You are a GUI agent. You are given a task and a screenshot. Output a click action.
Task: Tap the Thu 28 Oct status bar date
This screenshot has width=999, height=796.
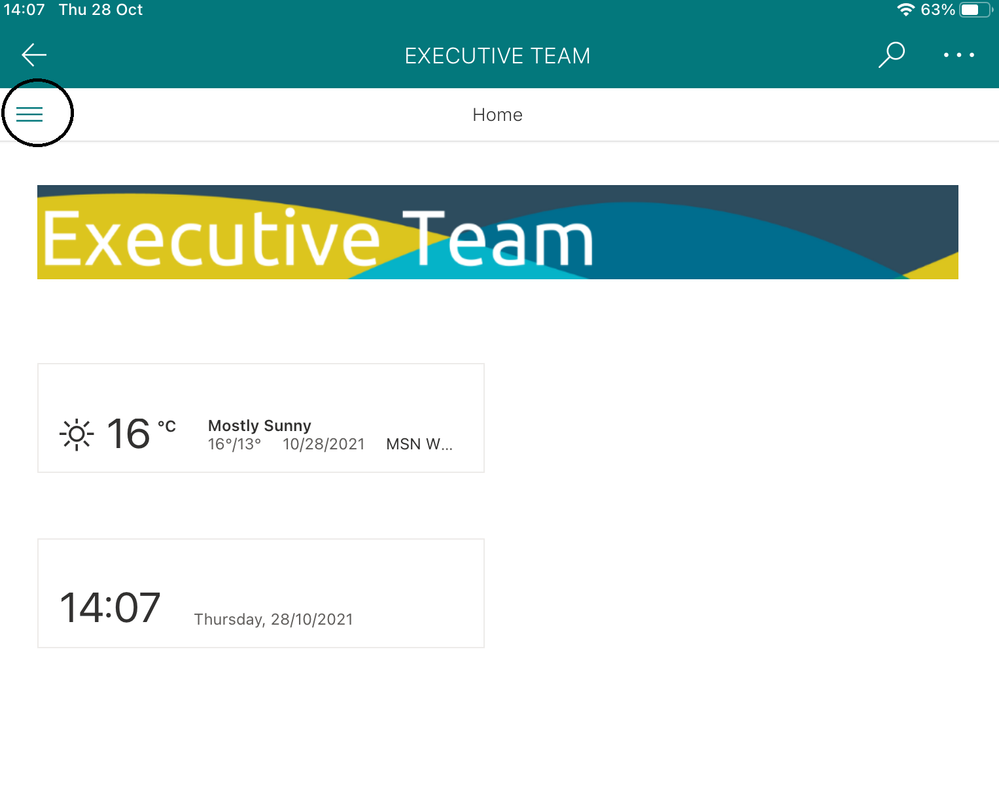(x=101, y=10)
